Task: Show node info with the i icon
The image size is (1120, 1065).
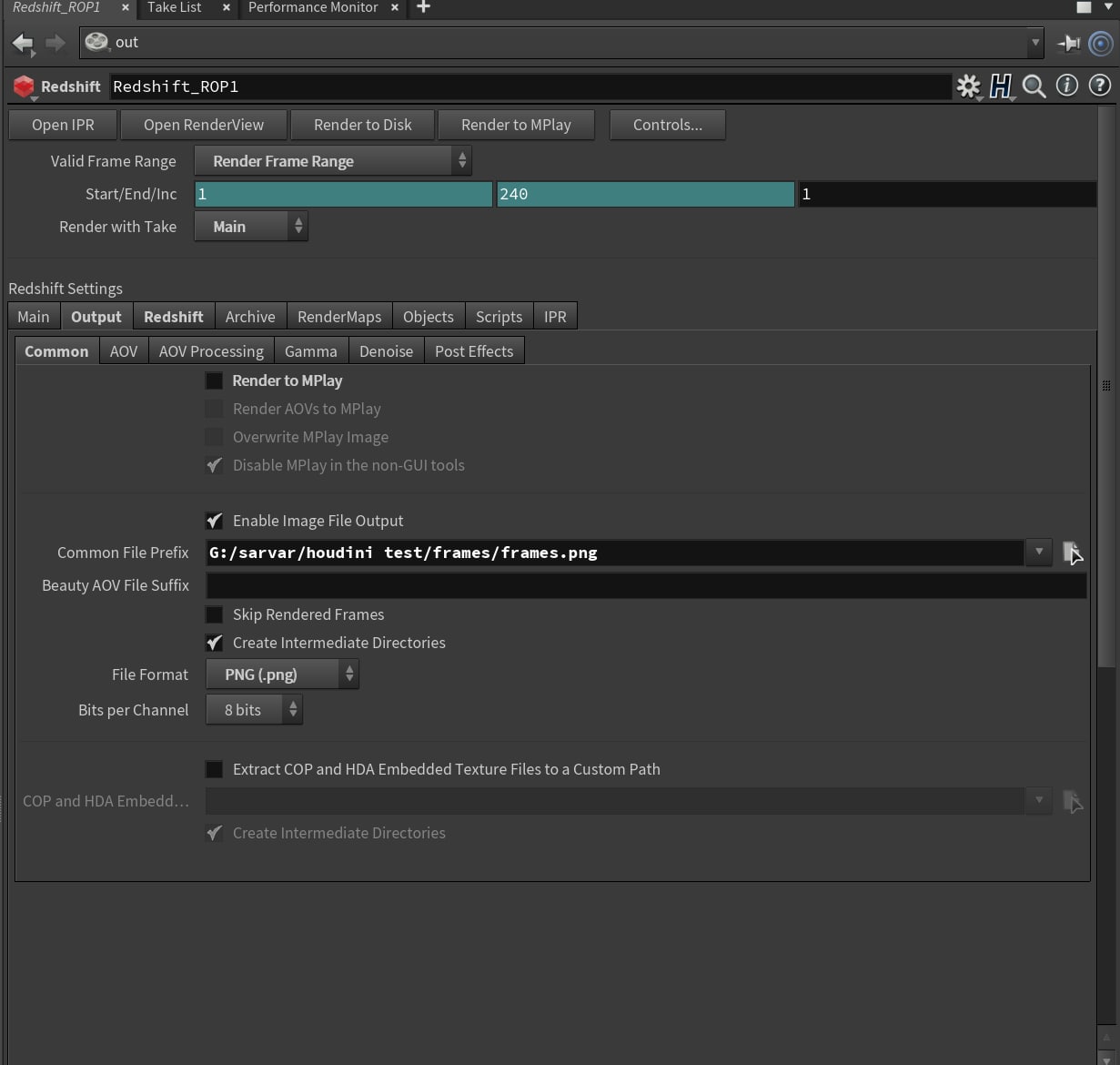Action: pyautogui.click(x=1066, y=86)
